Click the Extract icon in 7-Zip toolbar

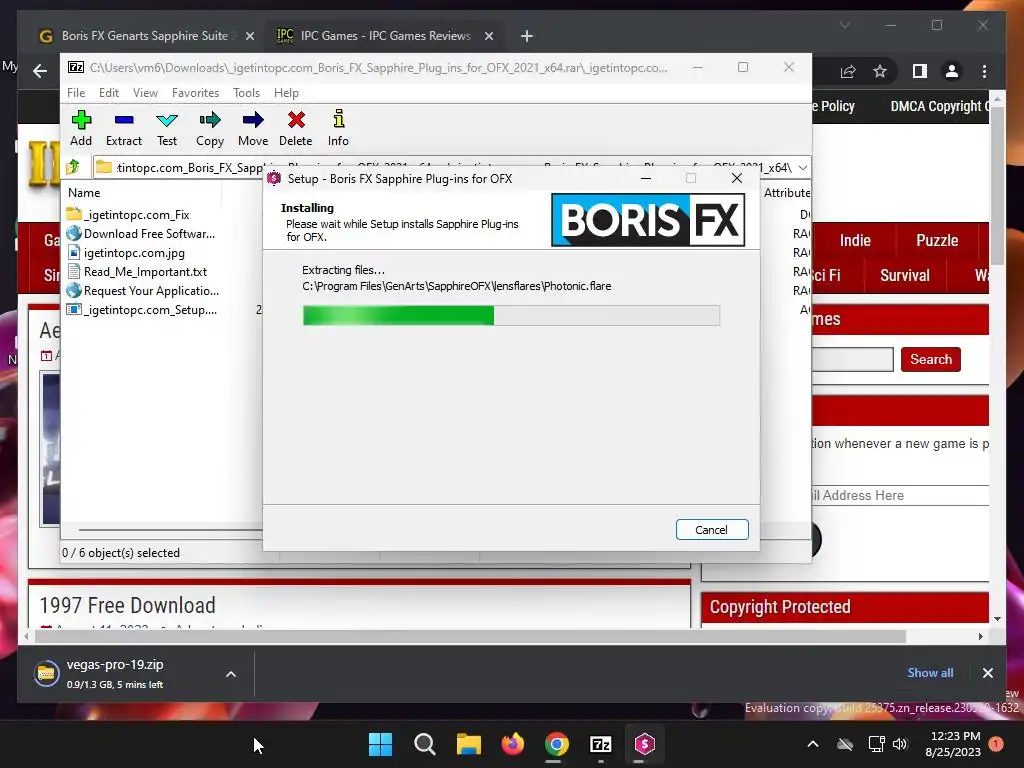123,128
